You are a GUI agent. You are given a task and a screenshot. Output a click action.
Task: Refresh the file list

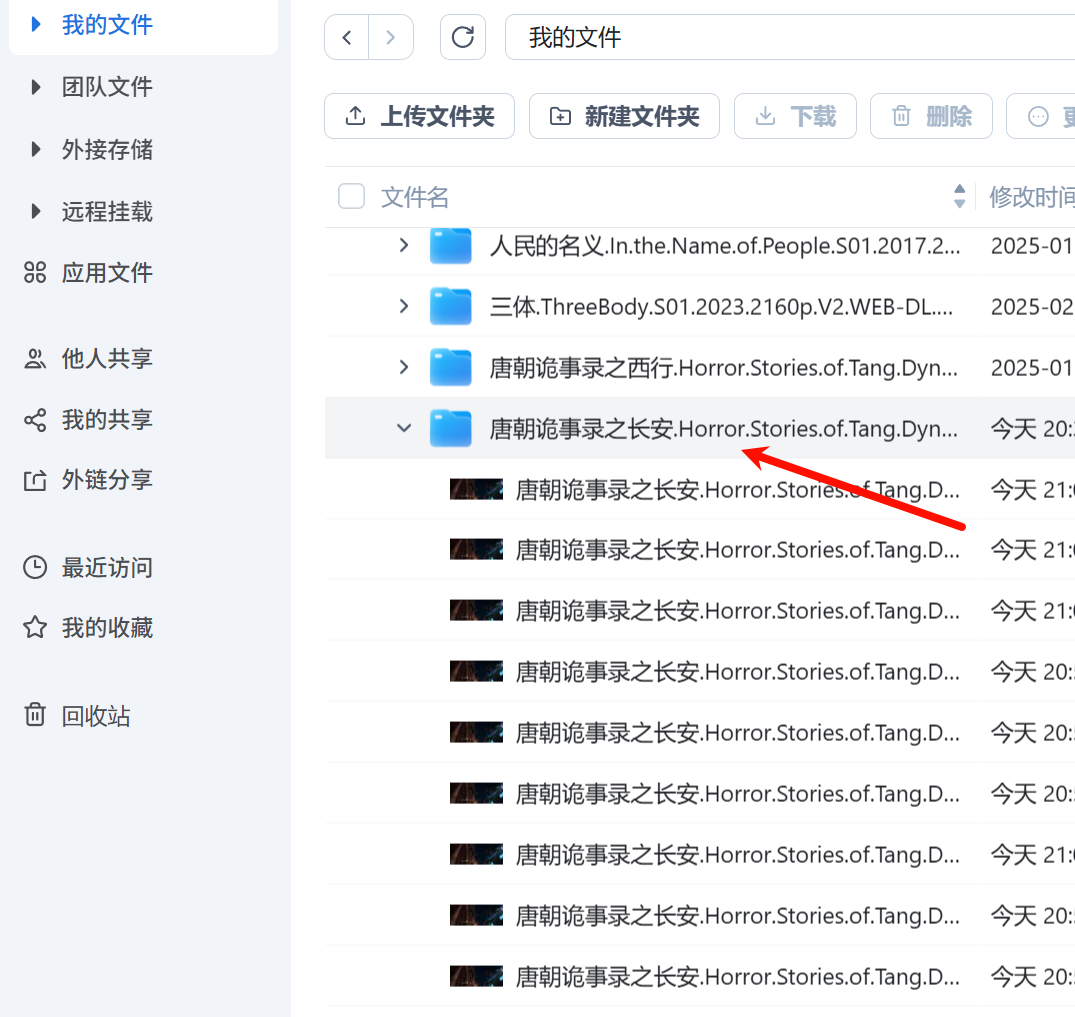tap(463, 37)
